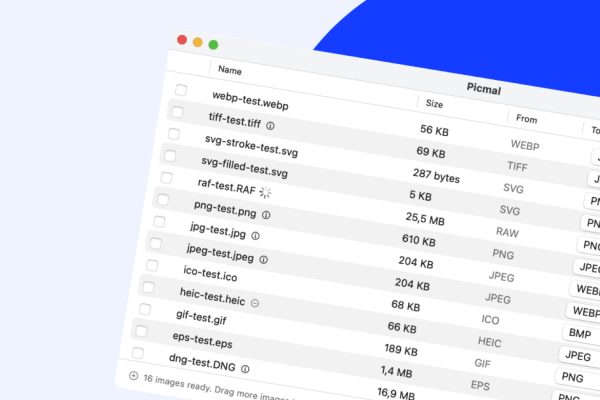Click the minus circle icon beside heic-test.heic
Viewport: 600px width, 400px height.
255,303
